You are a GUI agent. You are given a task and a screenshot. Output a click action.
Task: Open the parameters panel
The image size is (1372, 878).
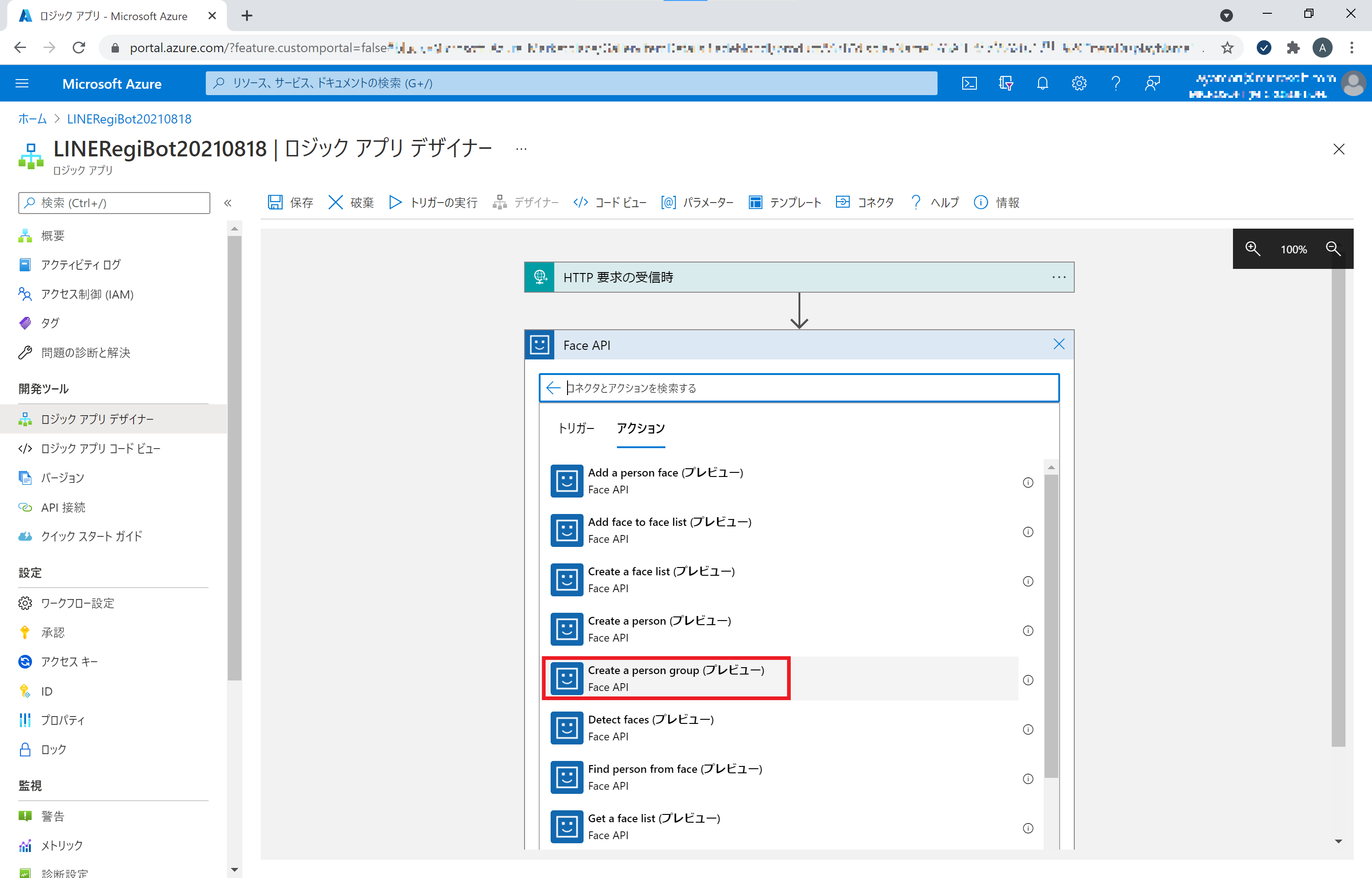click(697, 203)
